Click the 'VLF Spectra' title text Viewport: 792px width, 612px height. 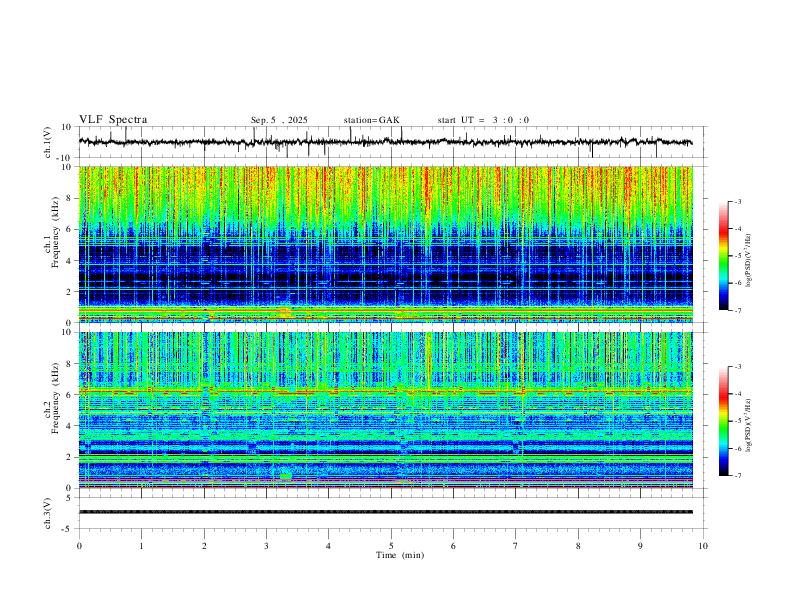pyautogui.click(x=113, y=120)
